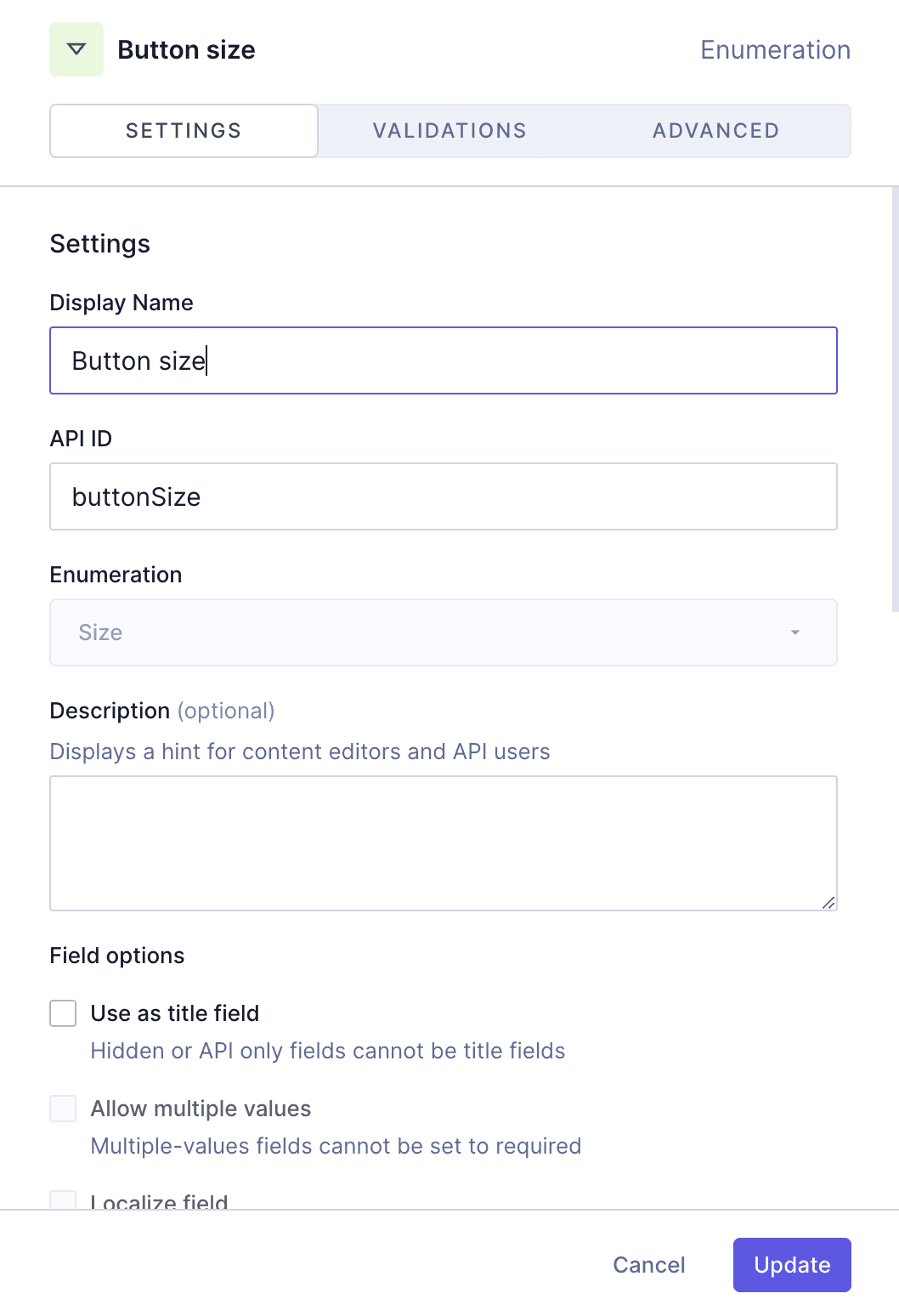
Task: Click the textarea resize handle
Action: pos(829,903)
